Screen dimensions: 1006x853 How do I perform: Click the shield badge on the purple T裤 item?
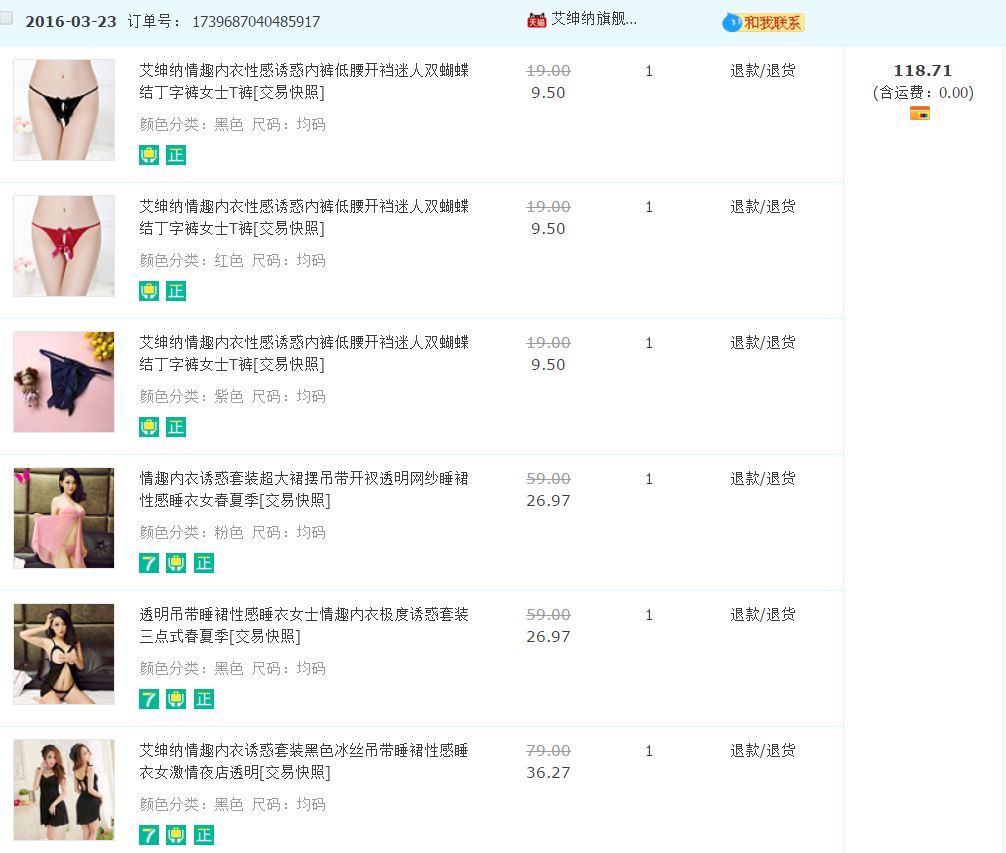149,427
